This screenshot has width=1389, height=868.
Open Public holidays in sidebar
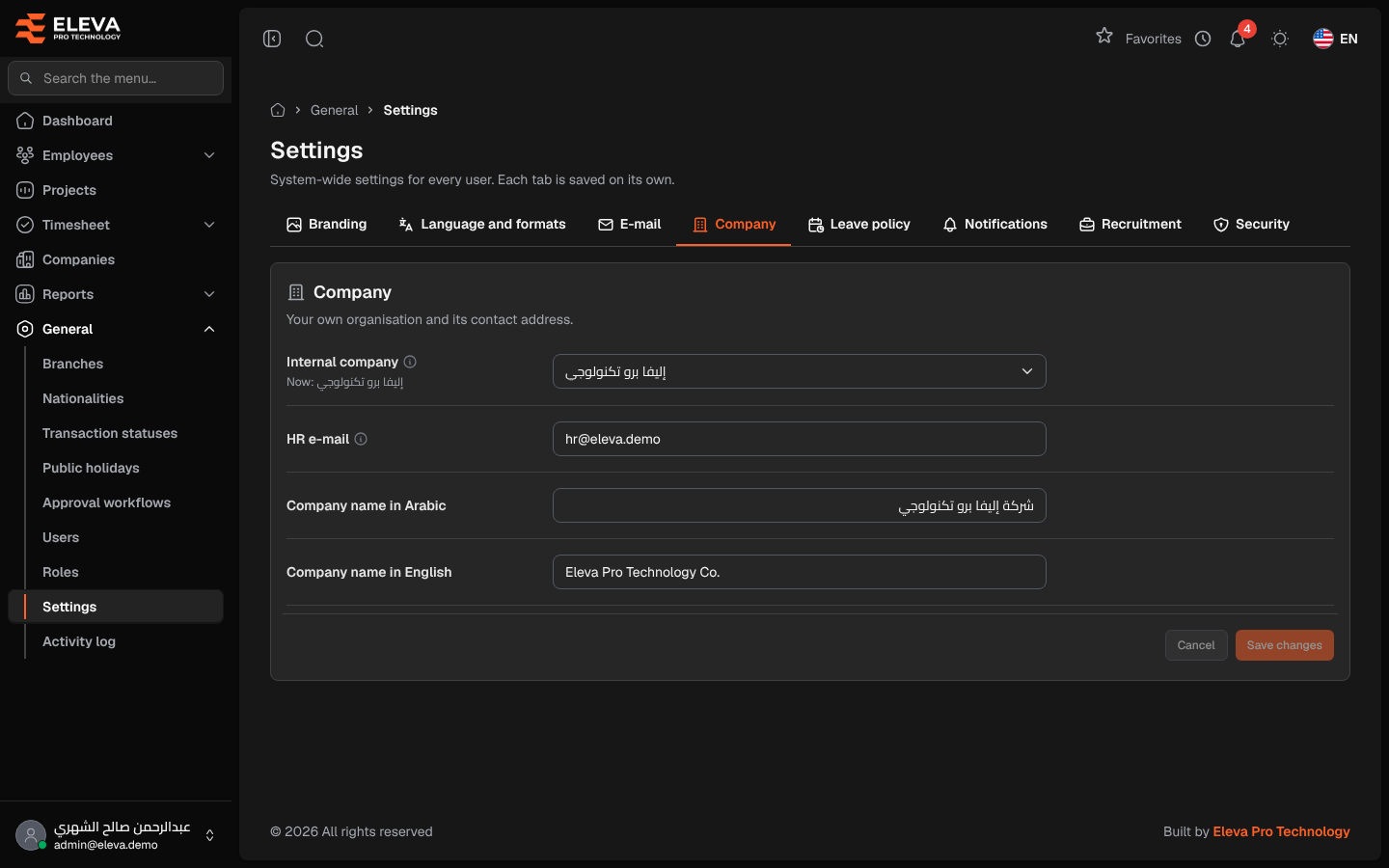(91, 468)
